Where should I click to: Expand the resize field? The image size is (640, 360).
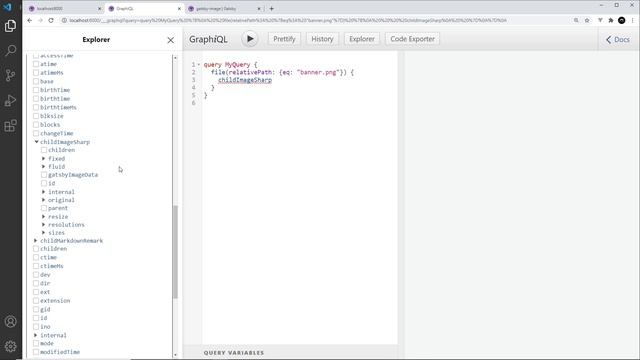click(44, 217)
